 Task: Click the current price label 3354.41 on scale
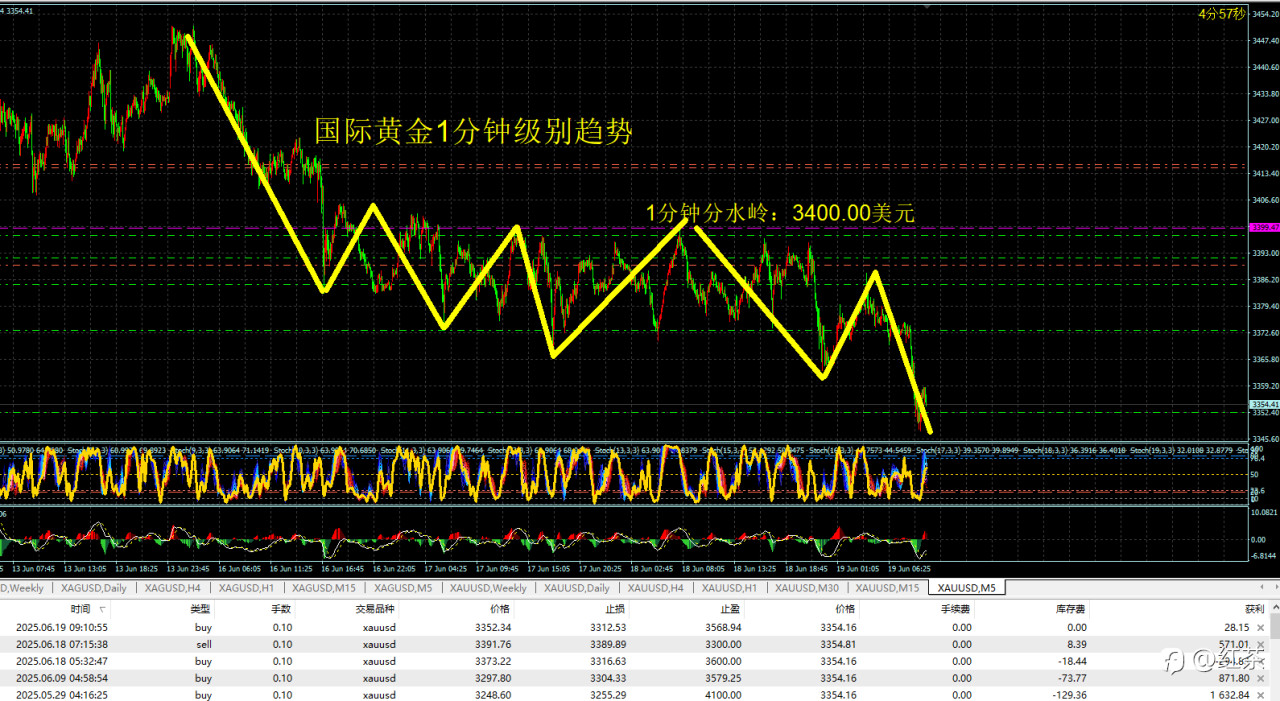pos(1264,405)
